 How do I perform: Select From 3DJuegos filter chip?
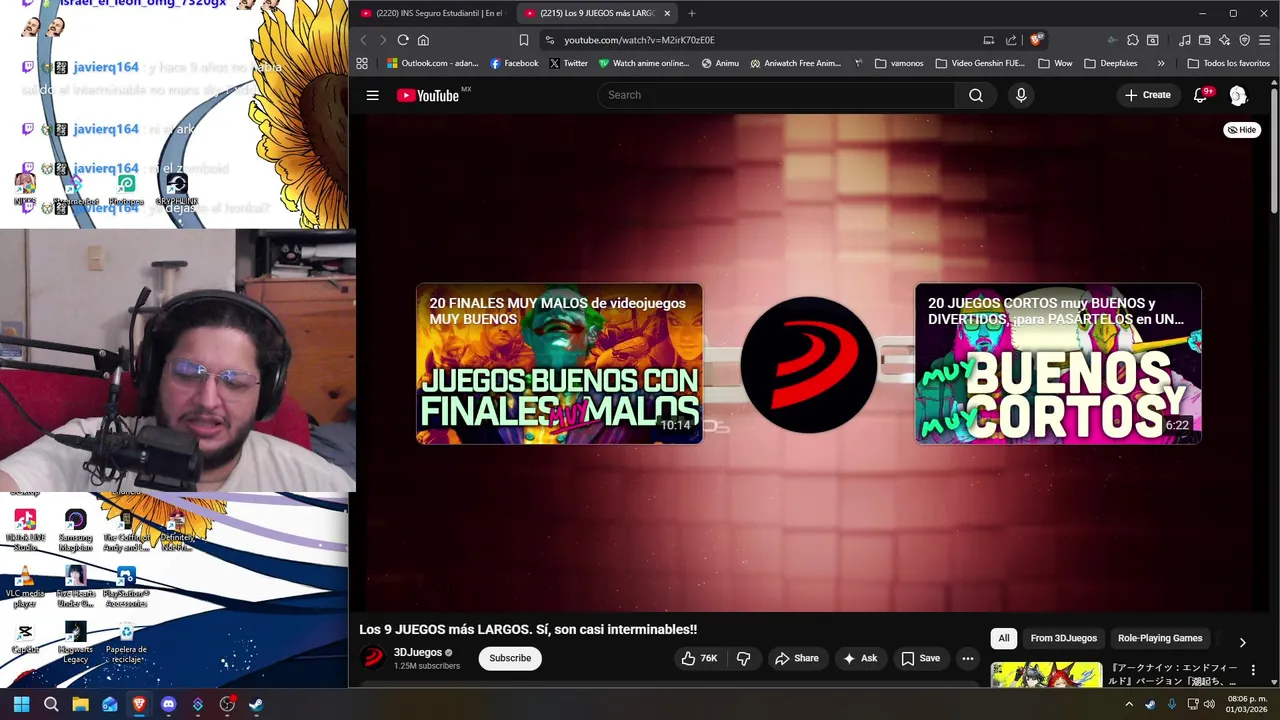[1063, 638]
